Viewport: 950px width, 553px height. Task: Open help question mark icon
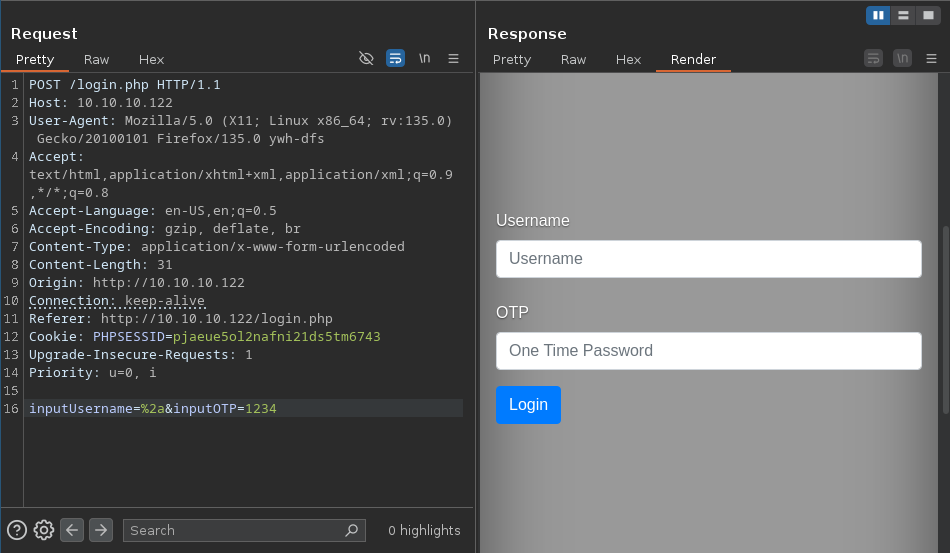pyautogui.click(x=17, y=530)
